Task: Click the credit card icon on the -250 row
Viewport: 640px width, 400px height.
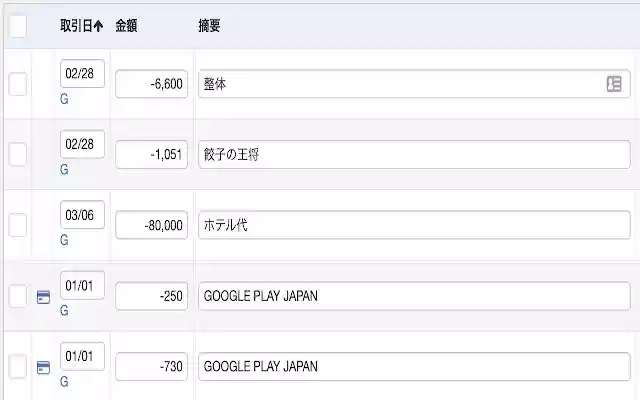Action: coord(42,297)
